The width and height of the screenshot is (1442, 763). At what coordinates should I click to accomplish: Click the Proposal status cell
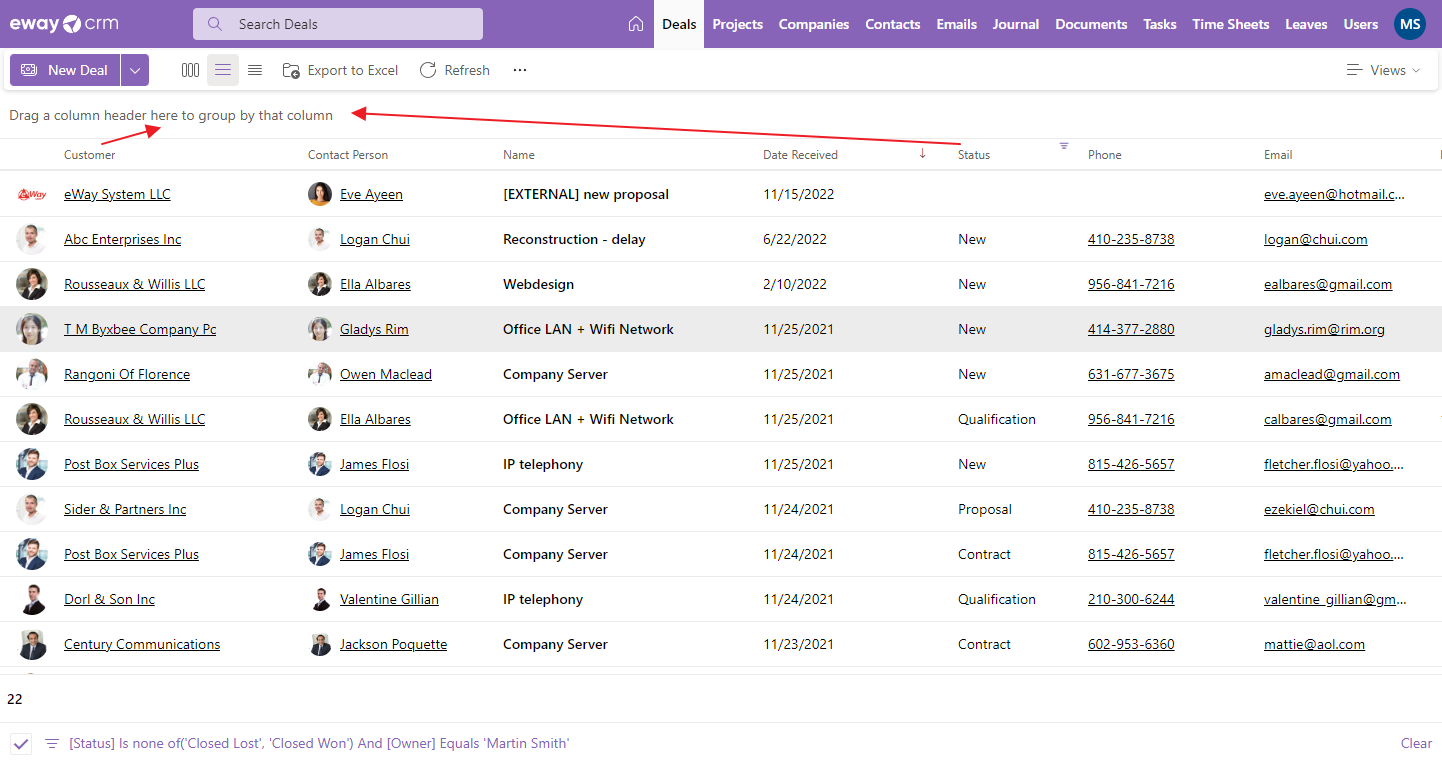(985, 509)
